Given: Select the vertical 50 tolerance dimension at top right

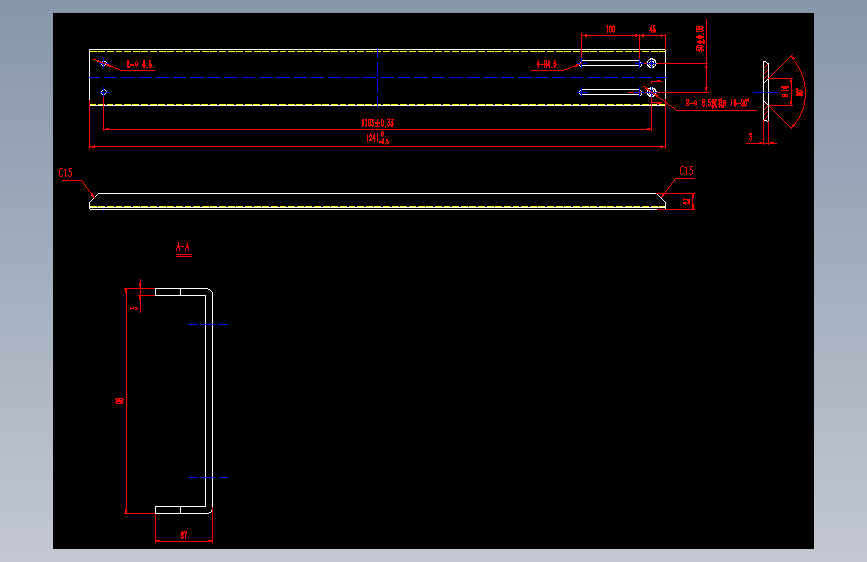Looking at the screenshot, I should [701, 38].
